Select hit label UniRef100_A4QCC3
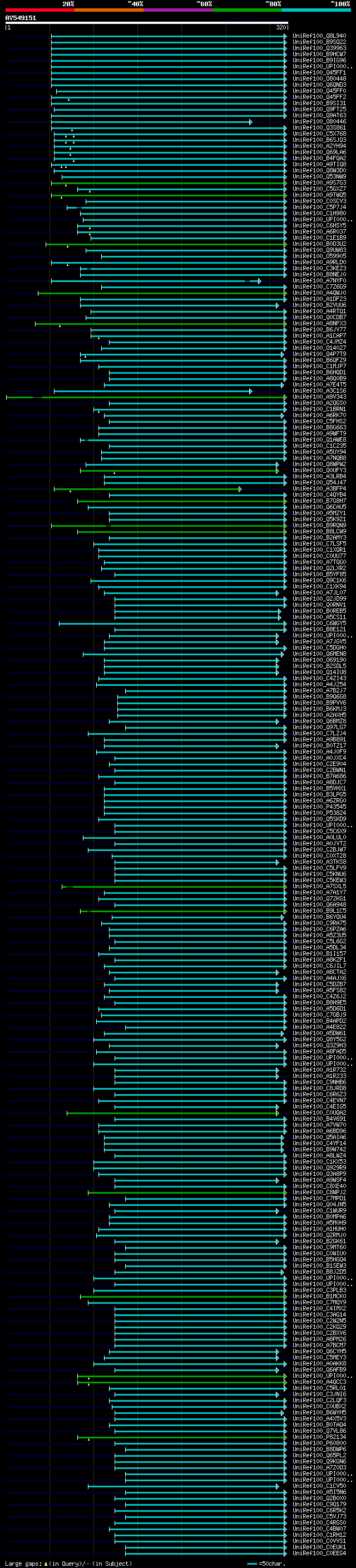This screenshot has width=356, height=1568. [x=319, y=1382]
